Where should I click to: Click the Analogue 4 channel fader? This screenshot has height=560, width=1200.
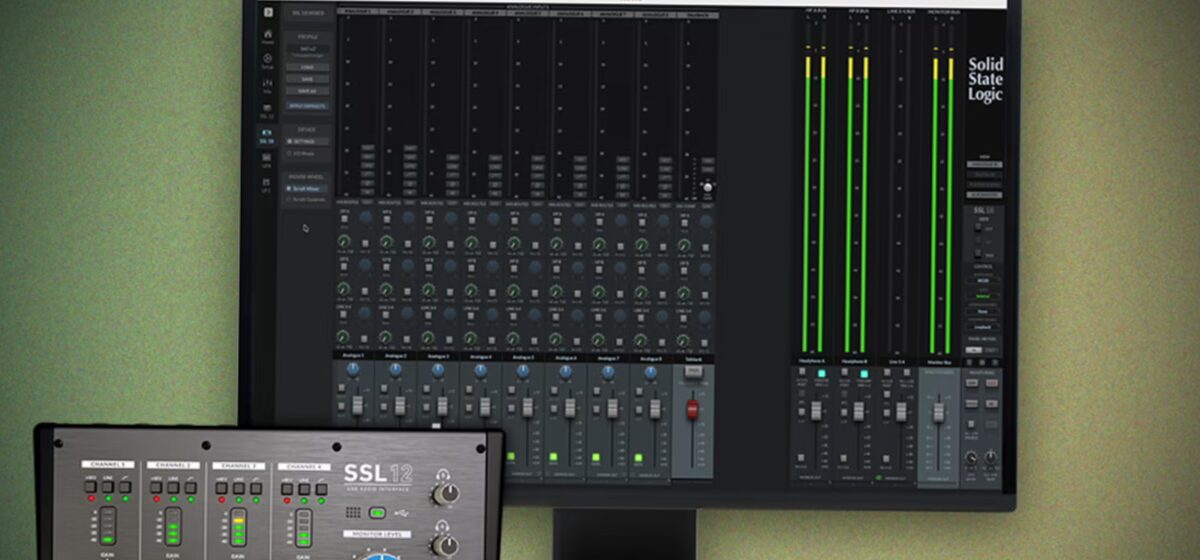pyautogui.click(x=485, y=407)
